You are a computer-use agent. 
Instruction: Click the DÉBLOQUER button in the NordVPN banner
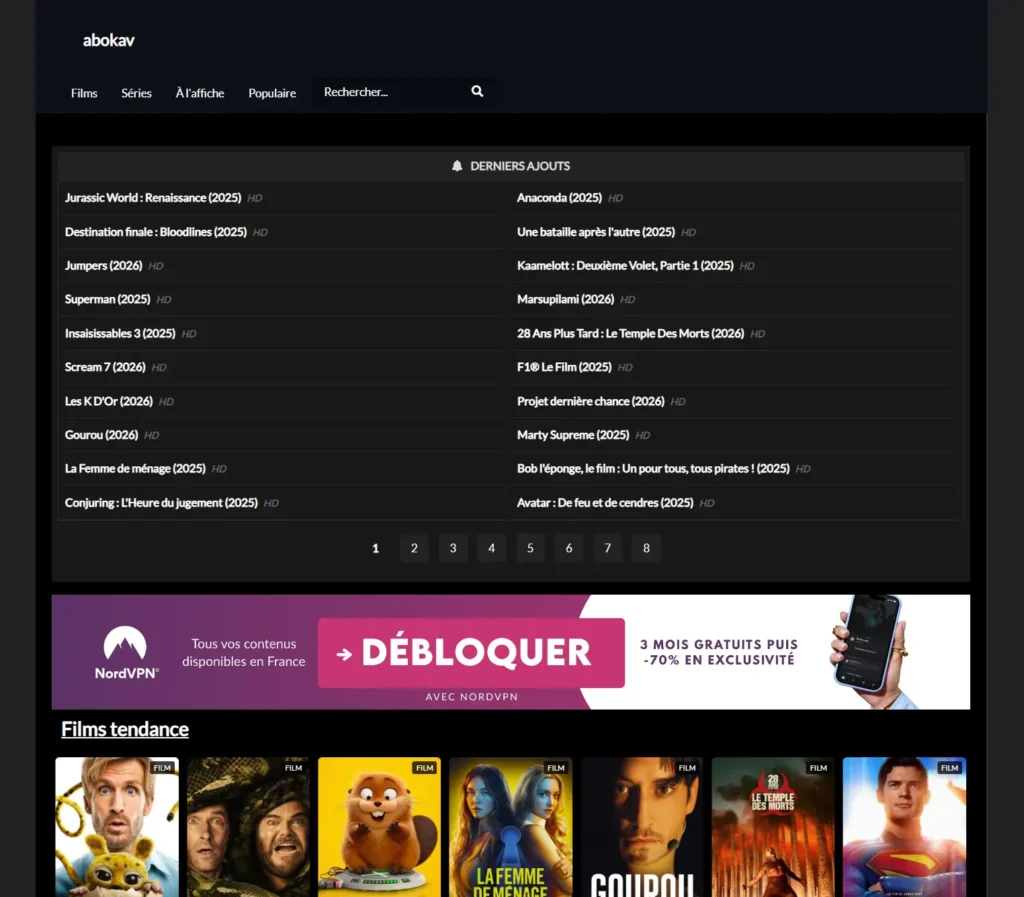[471, 652]
